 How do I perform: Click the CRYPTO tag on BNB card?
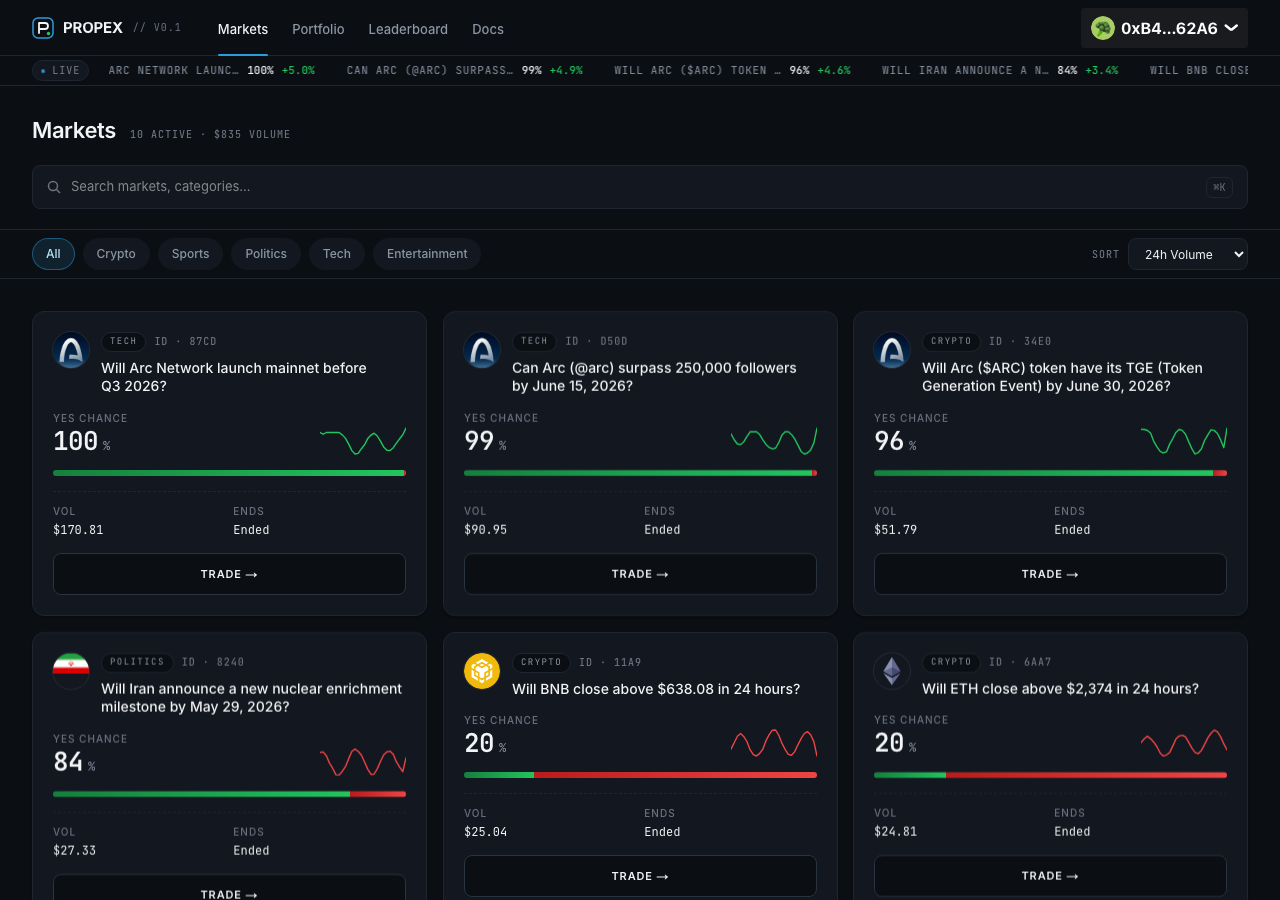(x=541, y=662)
